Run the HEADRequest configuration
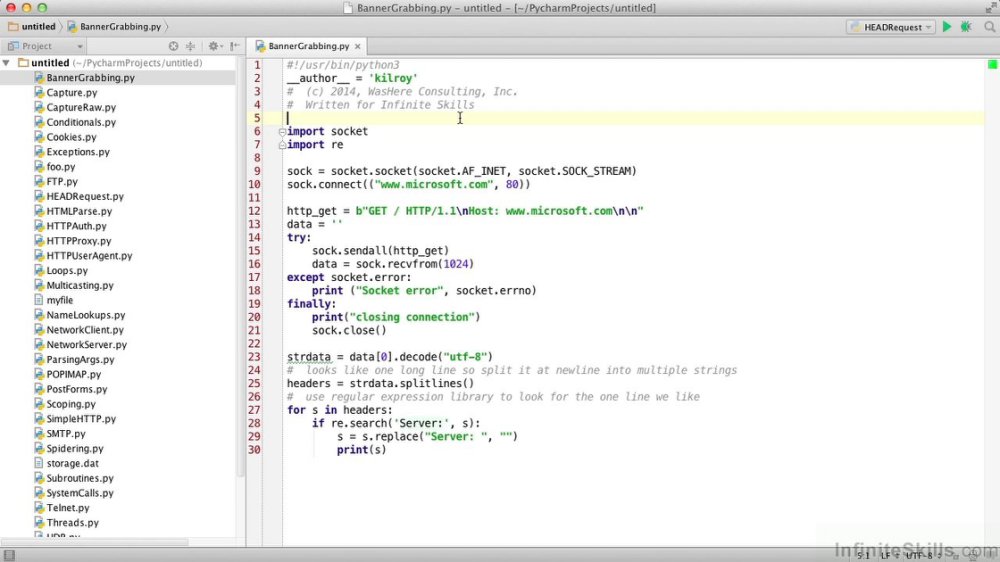 click(x=947, y=27)
